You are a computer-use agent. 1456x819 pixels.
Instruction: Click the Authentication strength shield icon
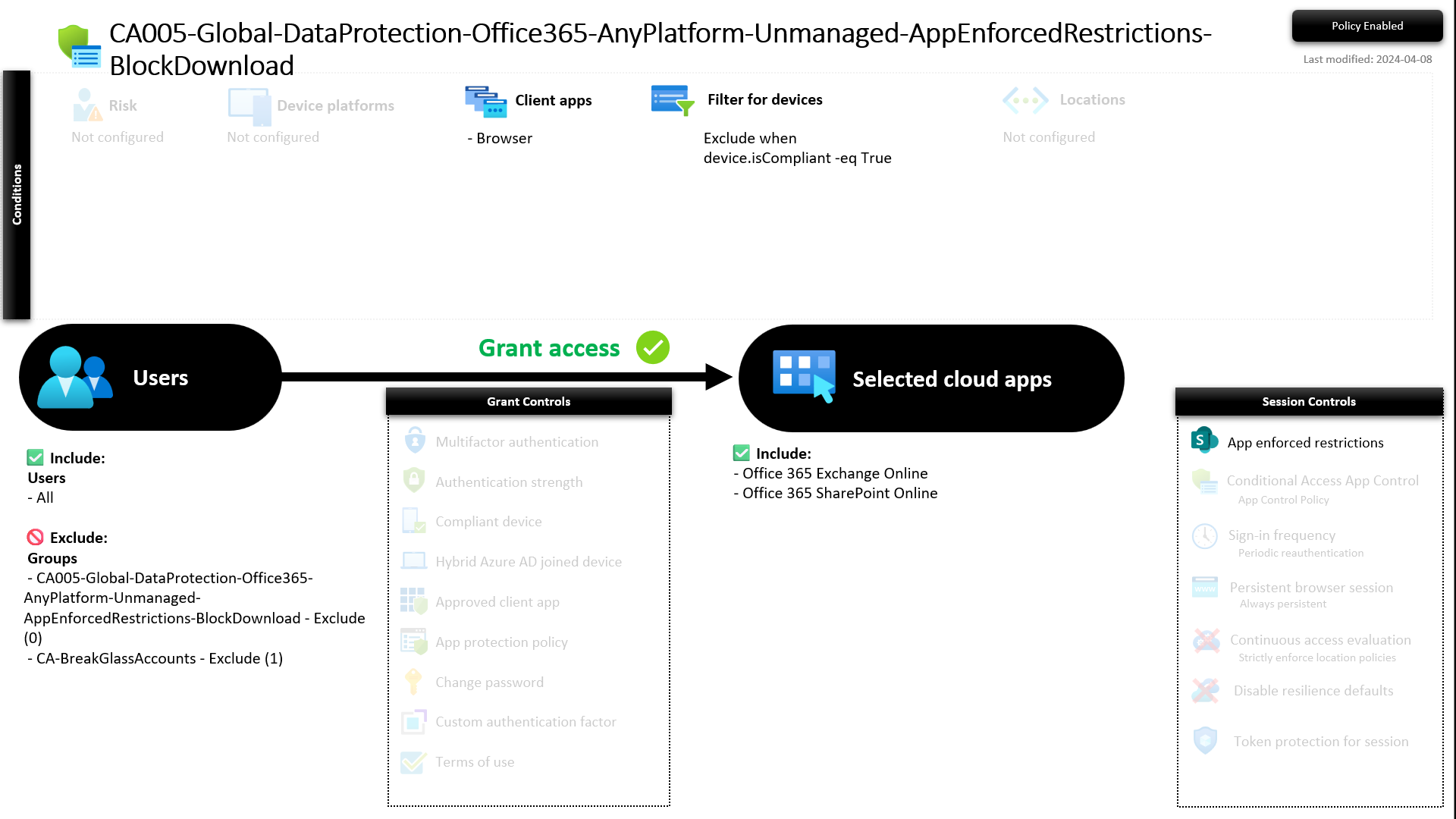click(x=413, y=480)
